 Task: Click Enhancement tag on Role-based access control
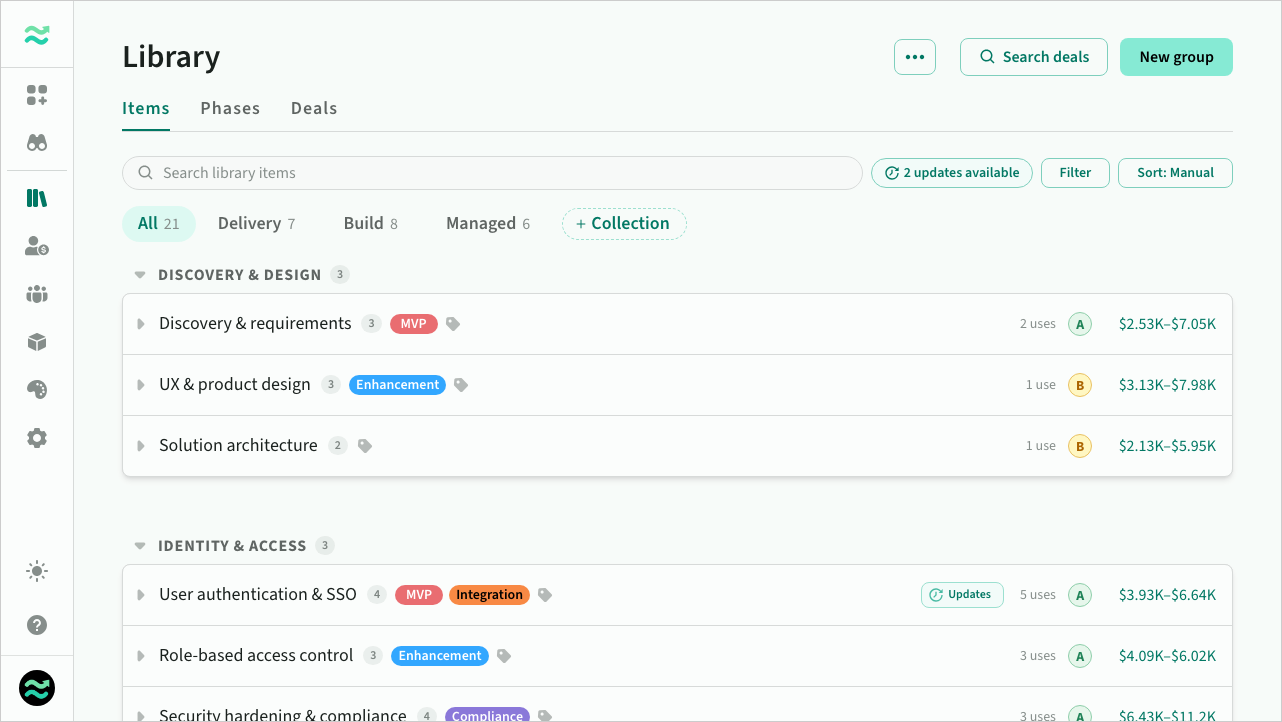click(440, 656)
